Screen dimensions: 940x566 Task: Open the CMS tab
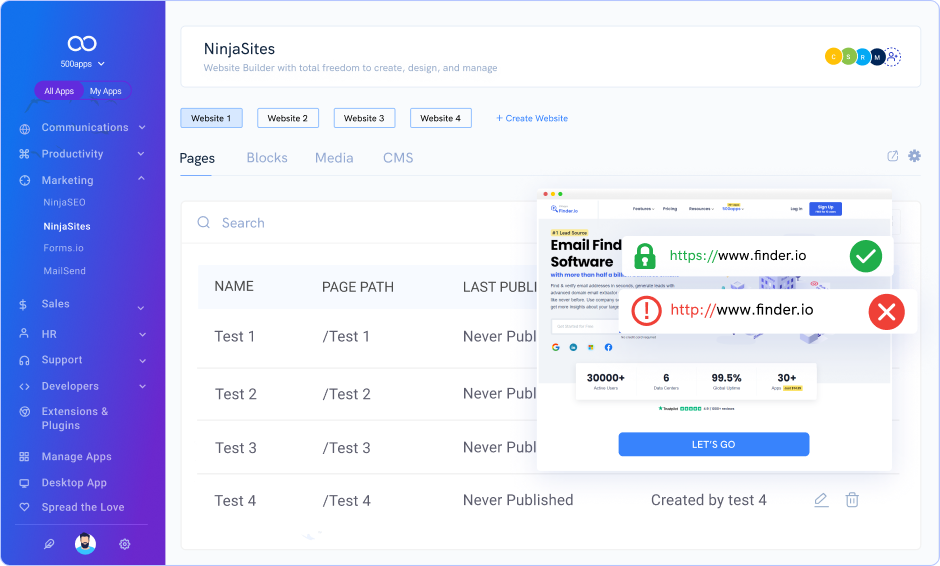point(398,158)
